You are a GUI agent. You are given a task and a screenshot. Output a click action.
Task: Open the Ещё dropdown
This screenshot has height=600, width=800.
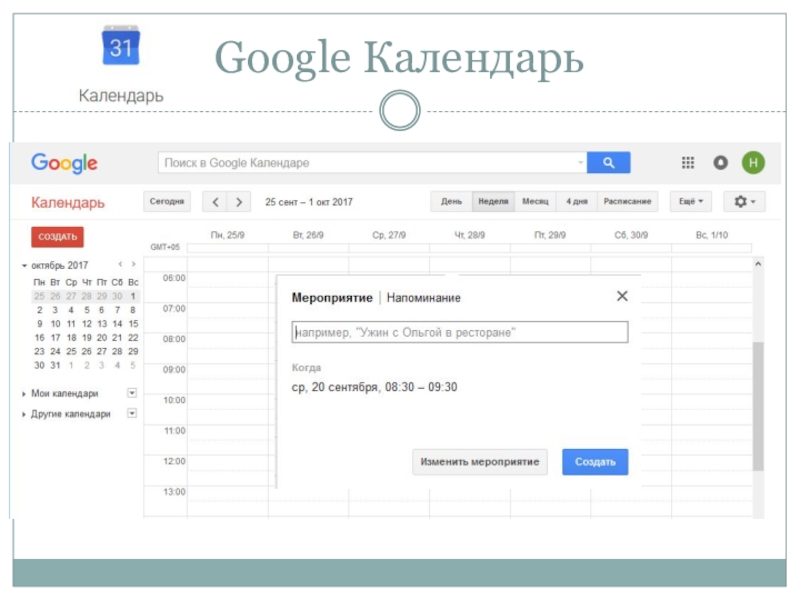pyautogui.click(x=691, y=202)
